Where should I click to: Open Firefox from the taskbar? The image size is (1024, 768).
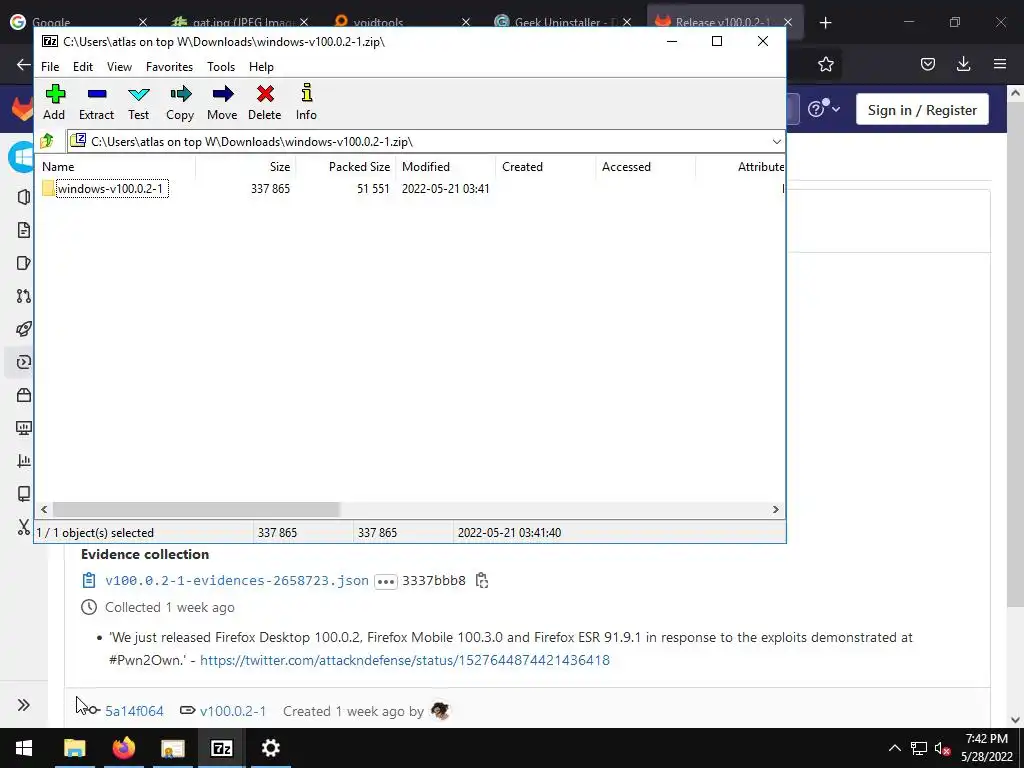click(x=123, y=748)
